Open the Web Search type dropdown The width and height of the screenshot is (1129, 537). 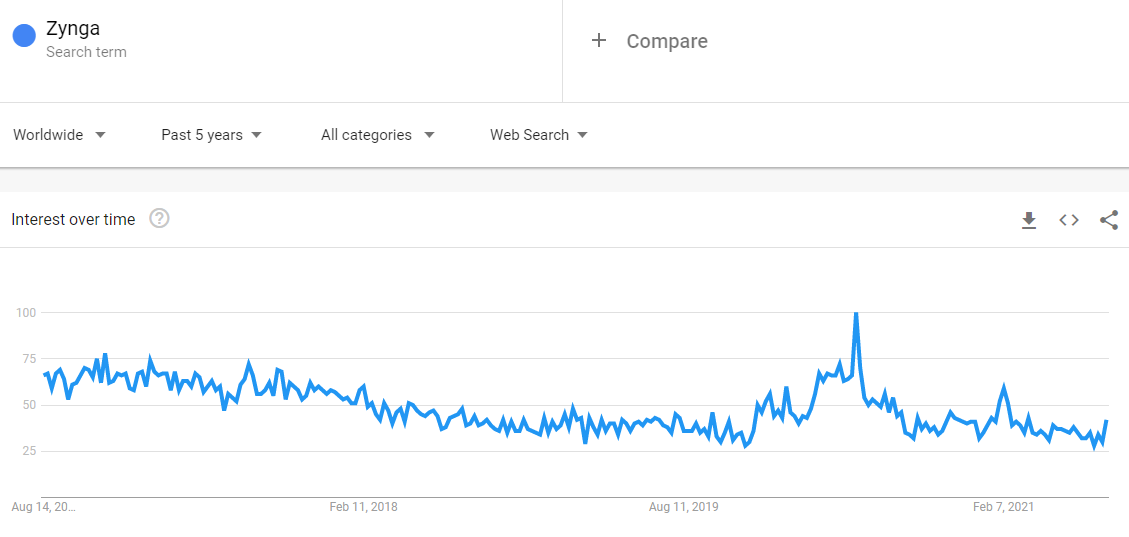pyautogui.click(x=539, y=135)
